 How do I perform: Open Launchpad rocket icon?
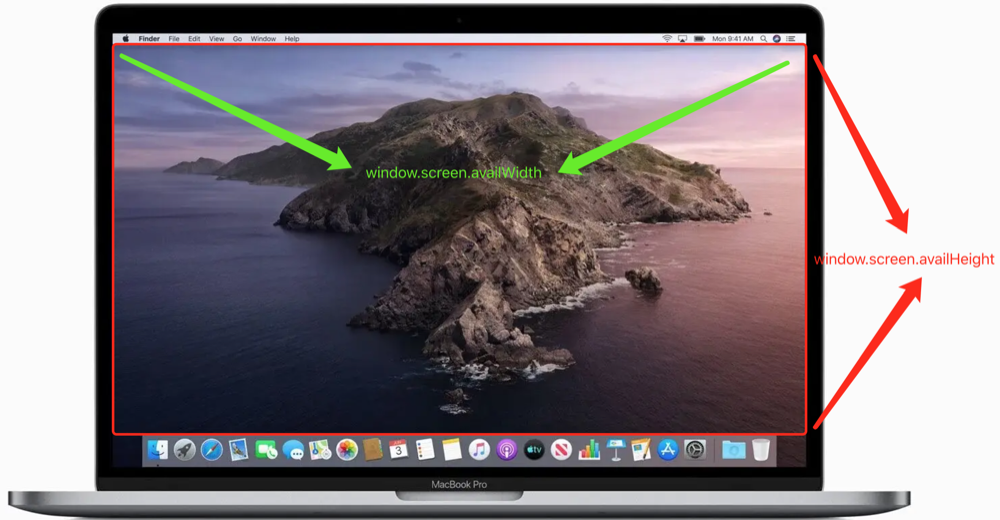(184, 450)
